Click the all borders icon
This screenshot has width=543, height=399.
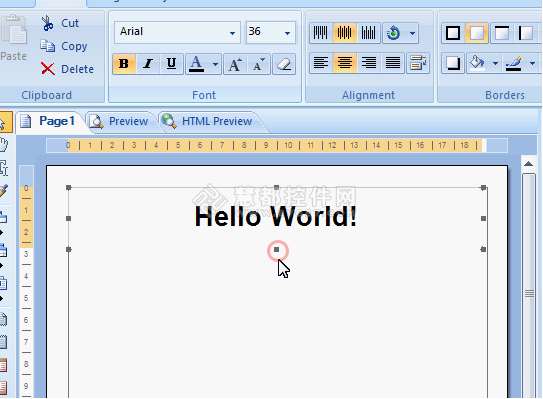[453, 33]
